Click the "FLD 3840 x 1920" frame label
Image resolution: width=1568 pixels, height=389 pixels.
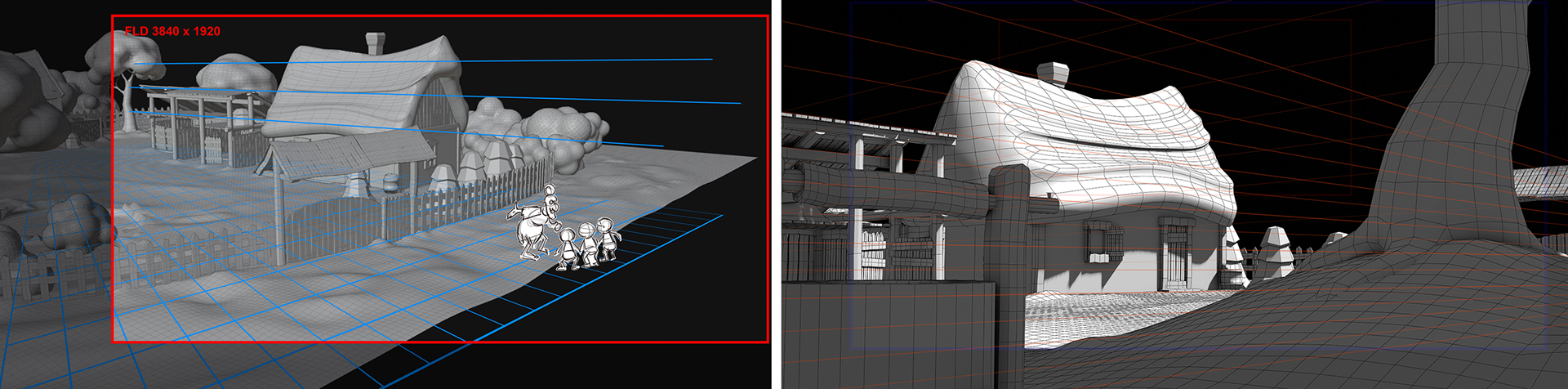(x=172, y=31)
